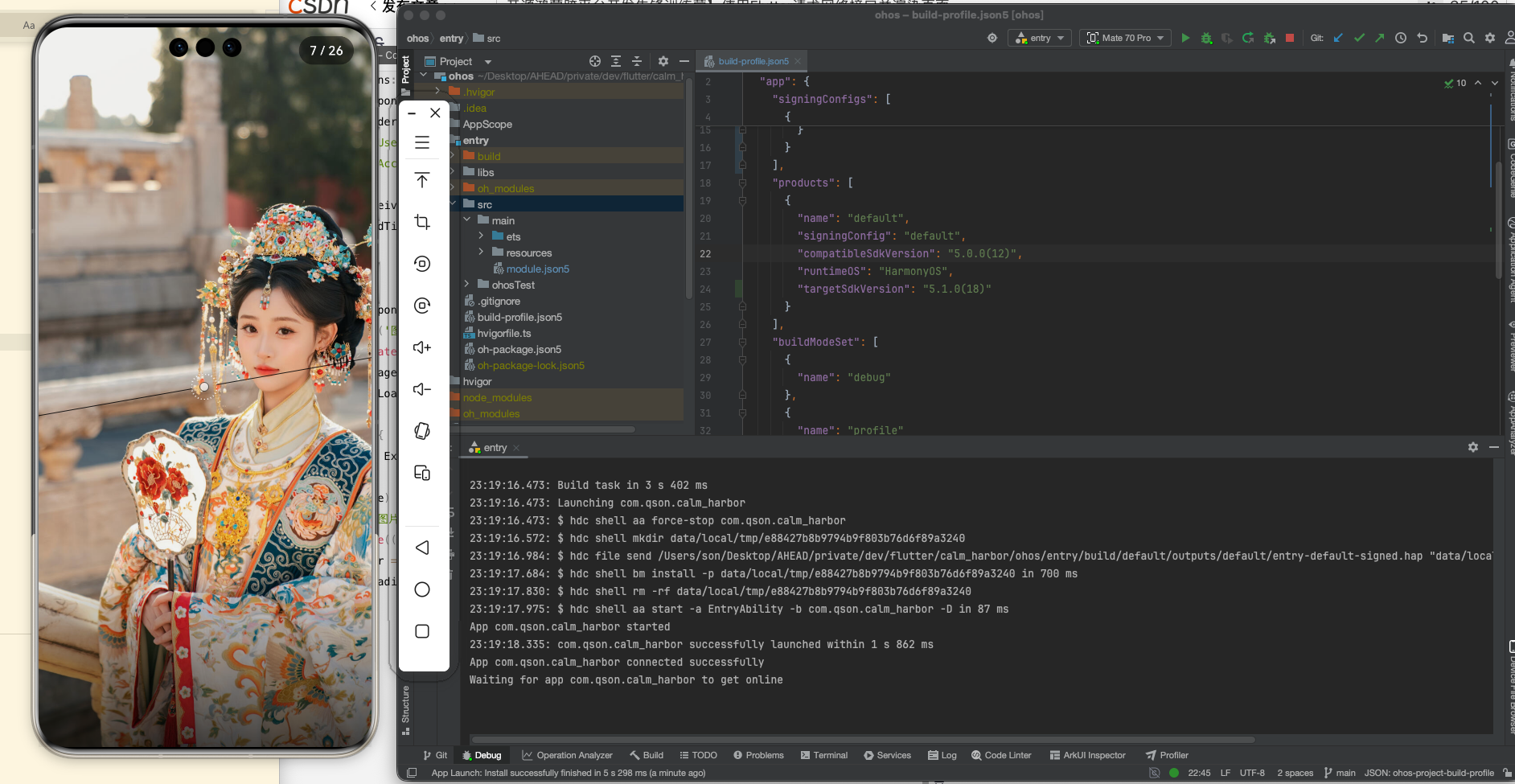This screenshot has width=1515, height=784.
Task: Go to next highlighted problem down arrow
Action: tap(1495, 83)
